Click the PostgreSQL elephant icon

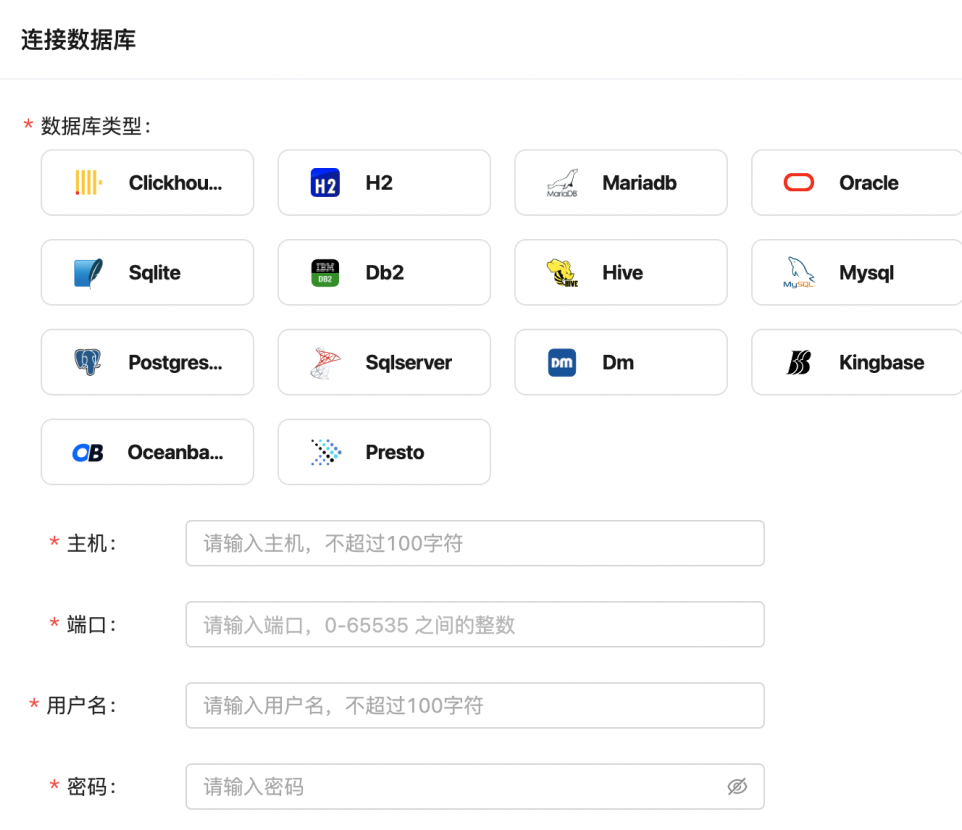(88, 363)
